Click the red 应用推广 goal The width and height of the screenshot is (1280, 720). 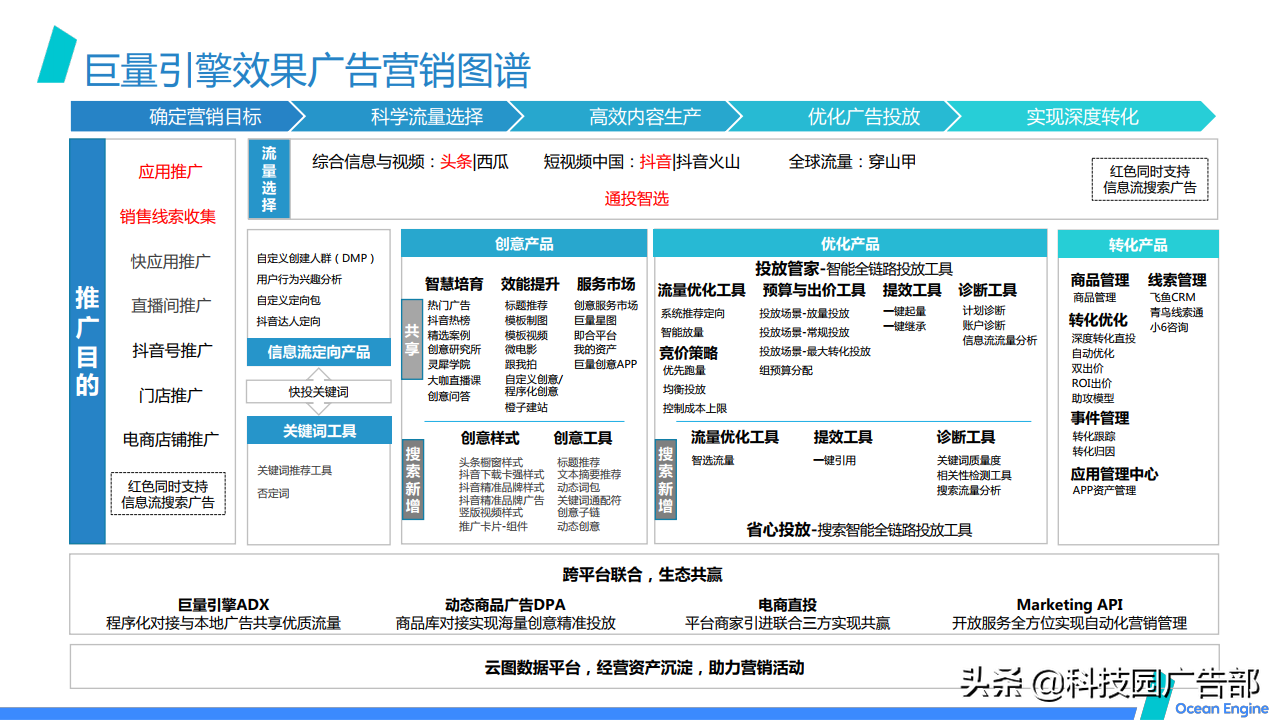(170, 172)
